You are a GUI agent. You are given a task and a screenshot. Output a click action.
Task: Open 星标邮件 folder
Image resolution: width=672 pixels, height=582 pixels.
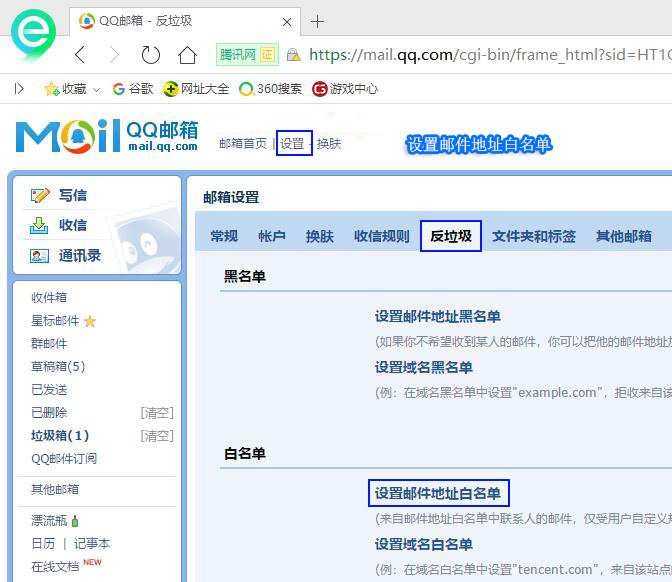55,321
